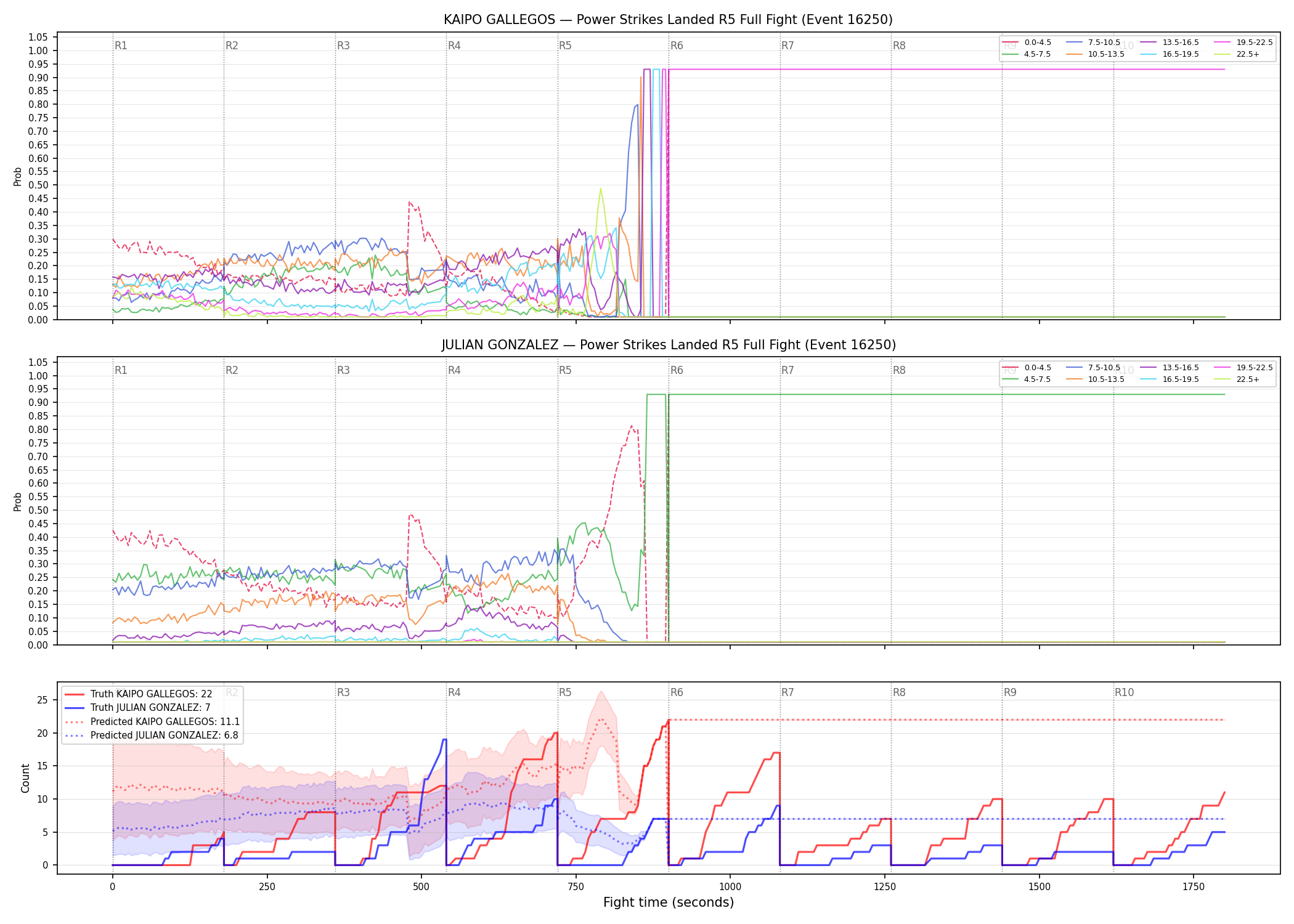The width and height of the screenshot is (1294, 924).
Task: Click the R9 round label in the Count chart
Action: 1010,692
